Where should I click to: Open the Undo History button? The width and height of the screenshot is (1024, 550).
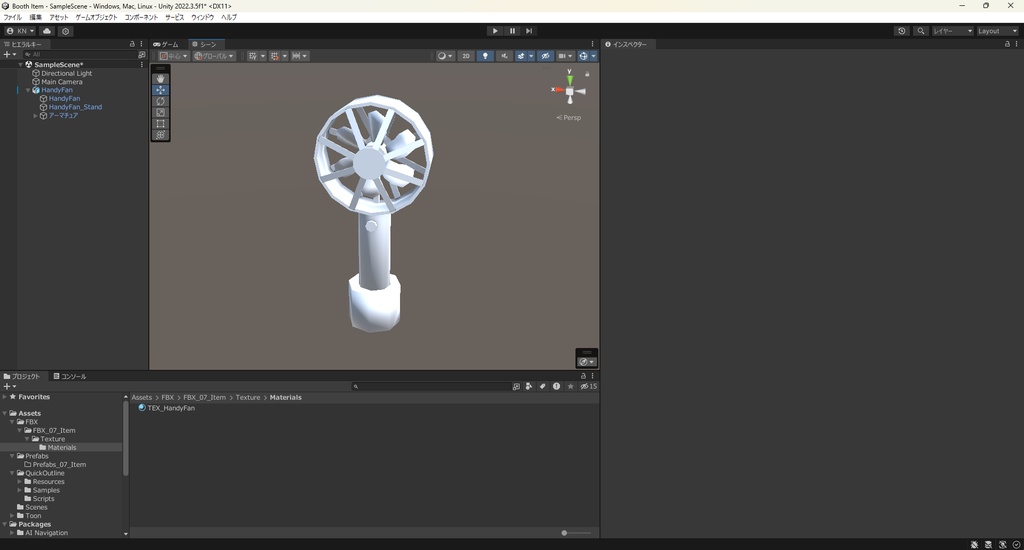coord(902,31)
